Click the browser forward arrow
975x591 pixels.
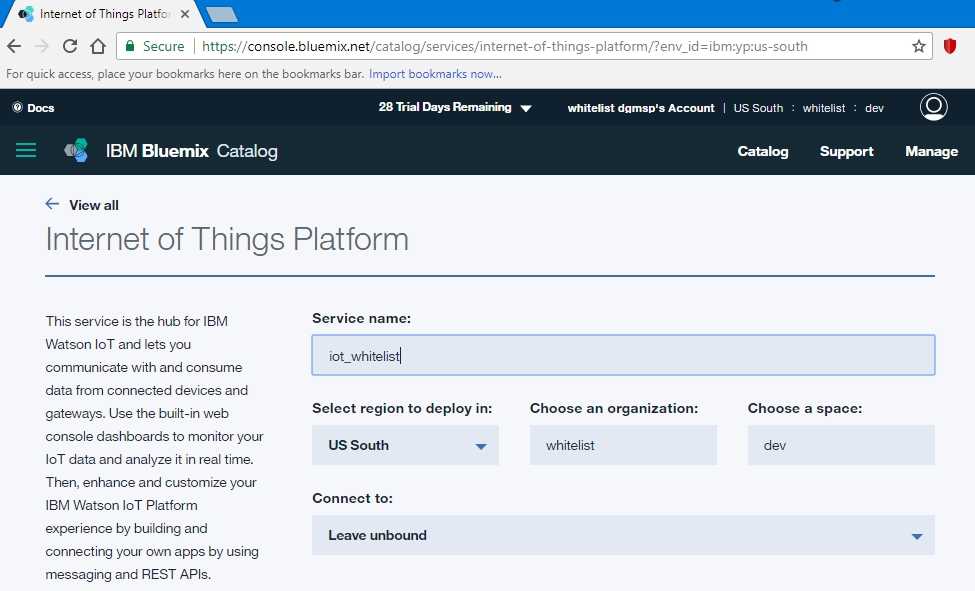(42, 46)
